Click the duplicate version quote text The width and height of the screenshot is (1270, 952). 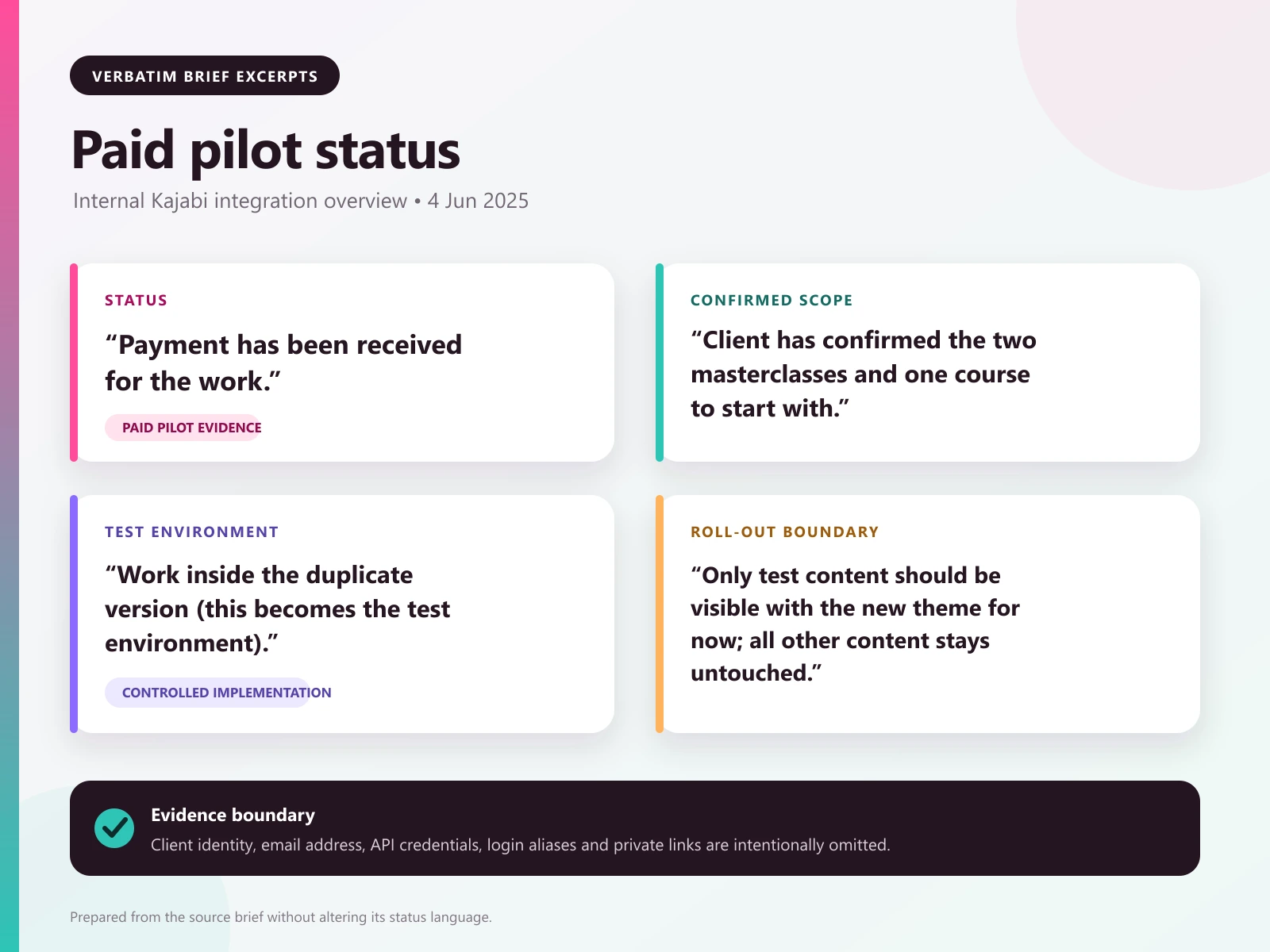pos(277,609)
